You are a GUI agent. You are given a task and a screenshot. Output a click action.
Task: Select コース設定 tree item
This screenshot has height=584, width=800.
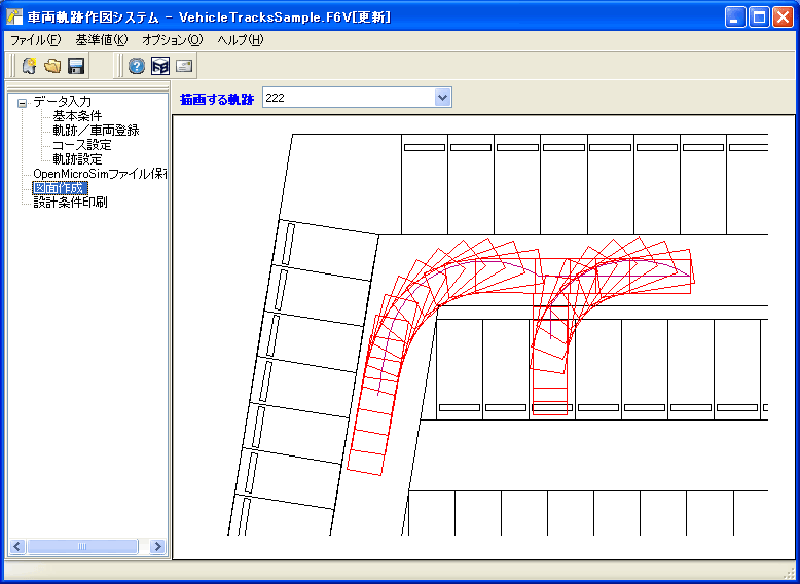pyautogui.click(x=82, y=145)
